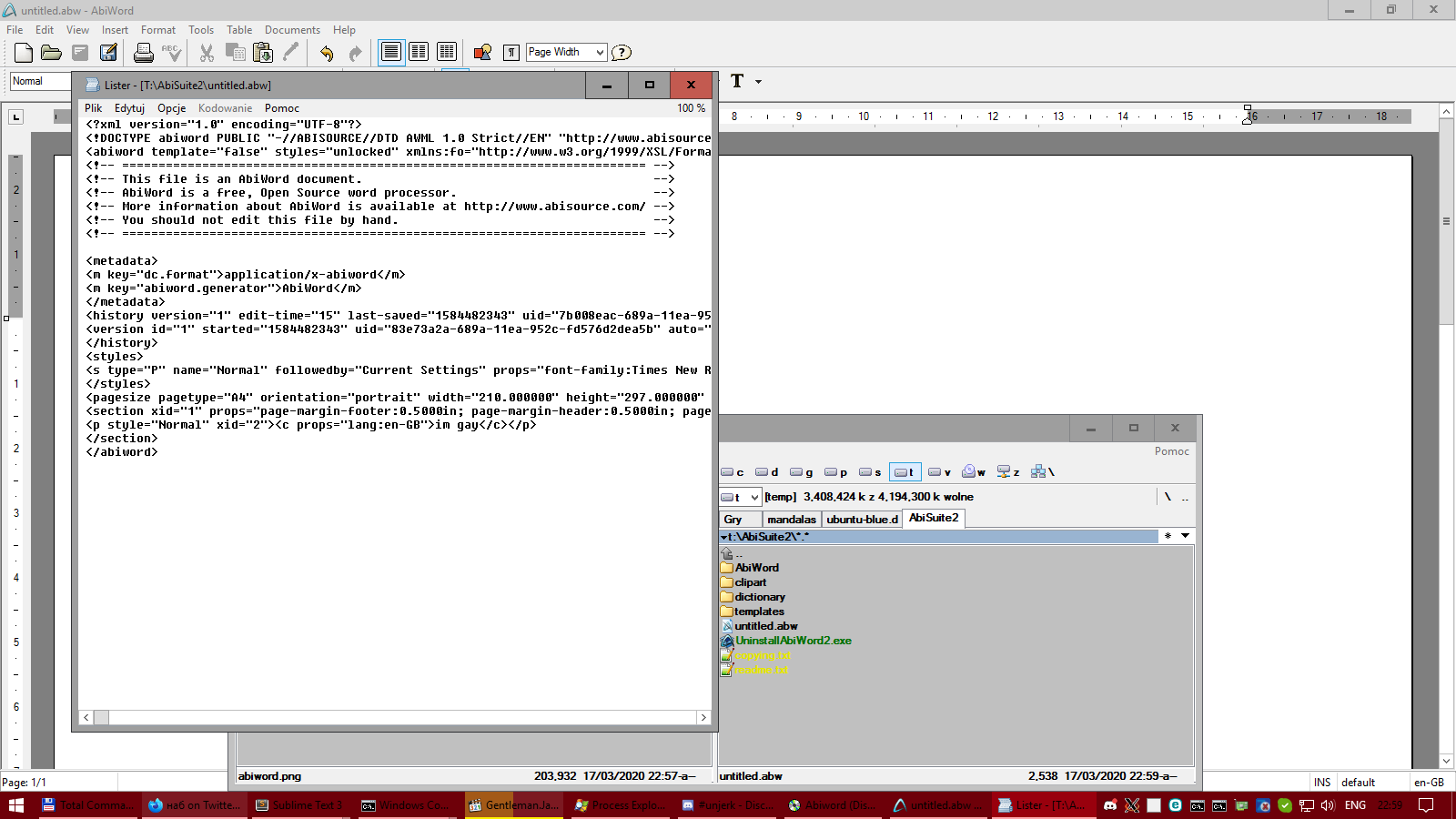Open the Opcje menu in Lister
Screen dimensions: 1456x819
[171, 108]
